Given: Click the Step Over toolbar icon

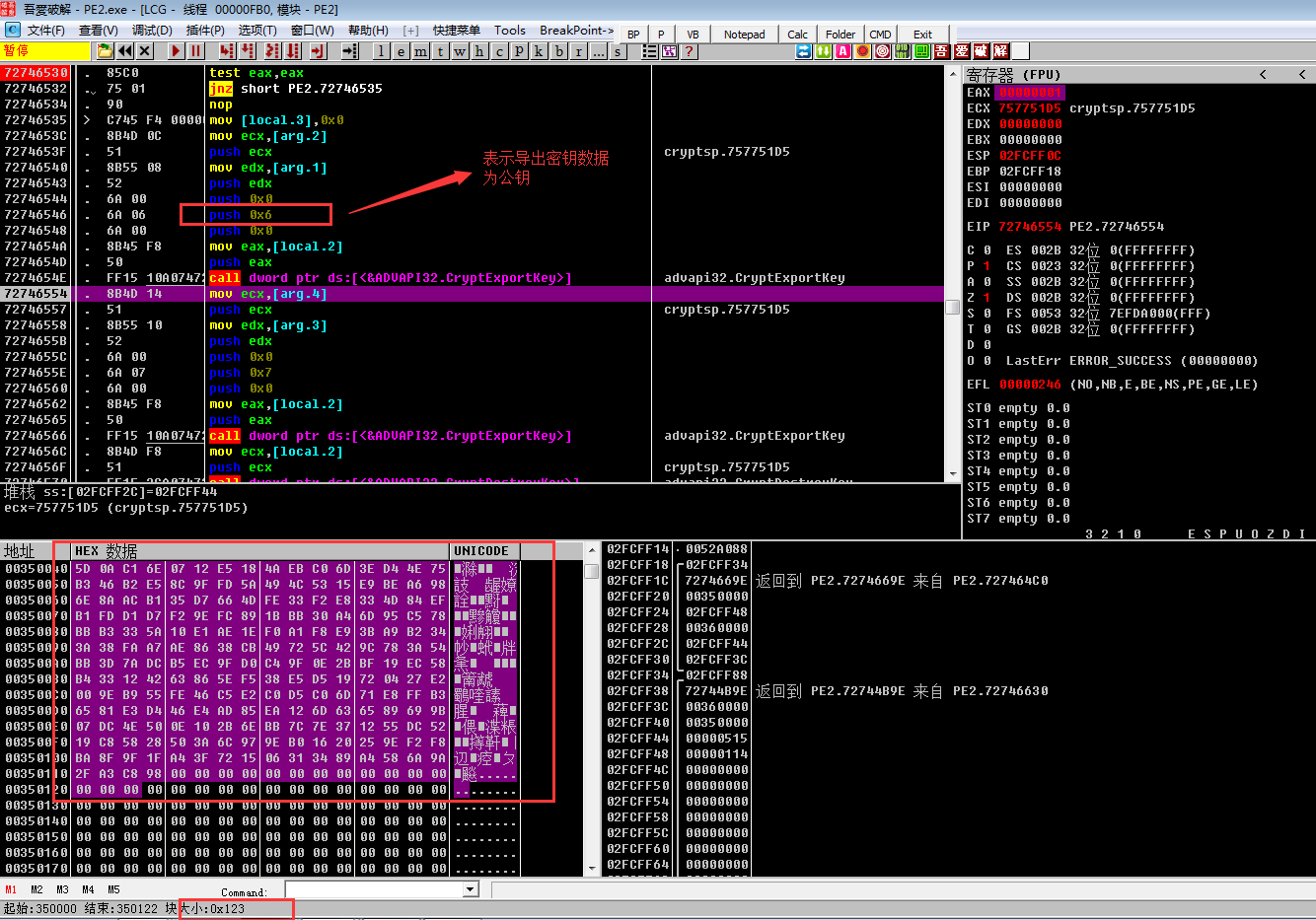Looking at the screenshot, I should (247, 51).
